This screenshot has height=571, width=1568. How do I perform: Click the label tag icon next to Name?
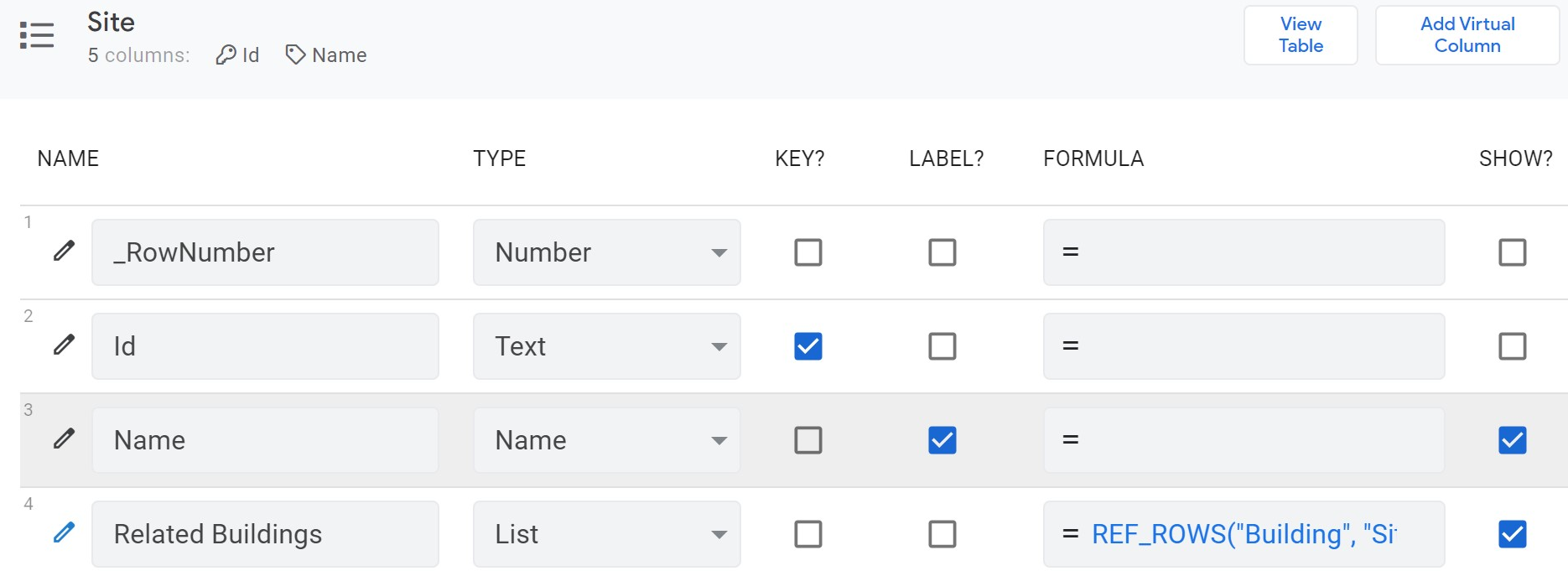pos(295,55)
